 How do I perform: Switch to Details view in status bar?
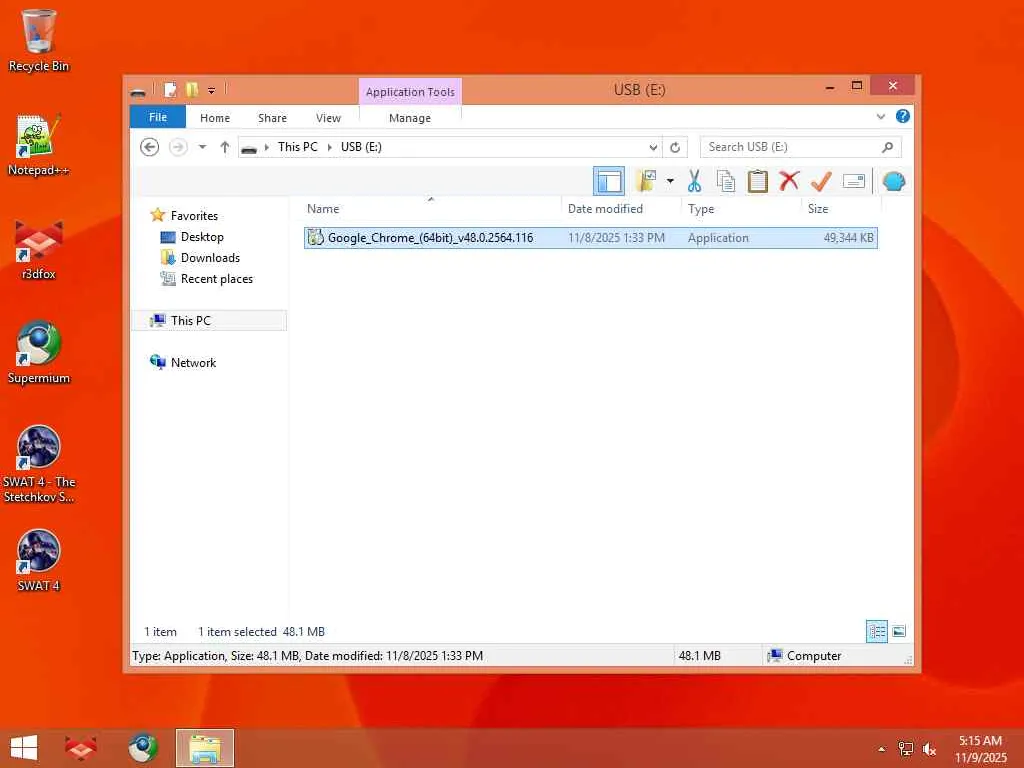[x=876, y=632]
